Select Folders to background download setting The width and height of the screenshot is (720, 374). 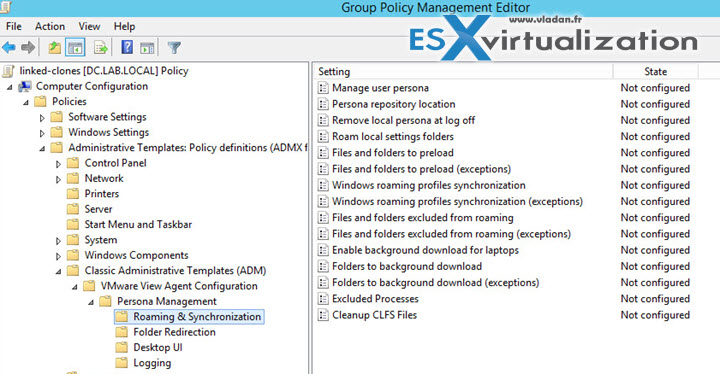pyautogui.click(x=407, y=266)
